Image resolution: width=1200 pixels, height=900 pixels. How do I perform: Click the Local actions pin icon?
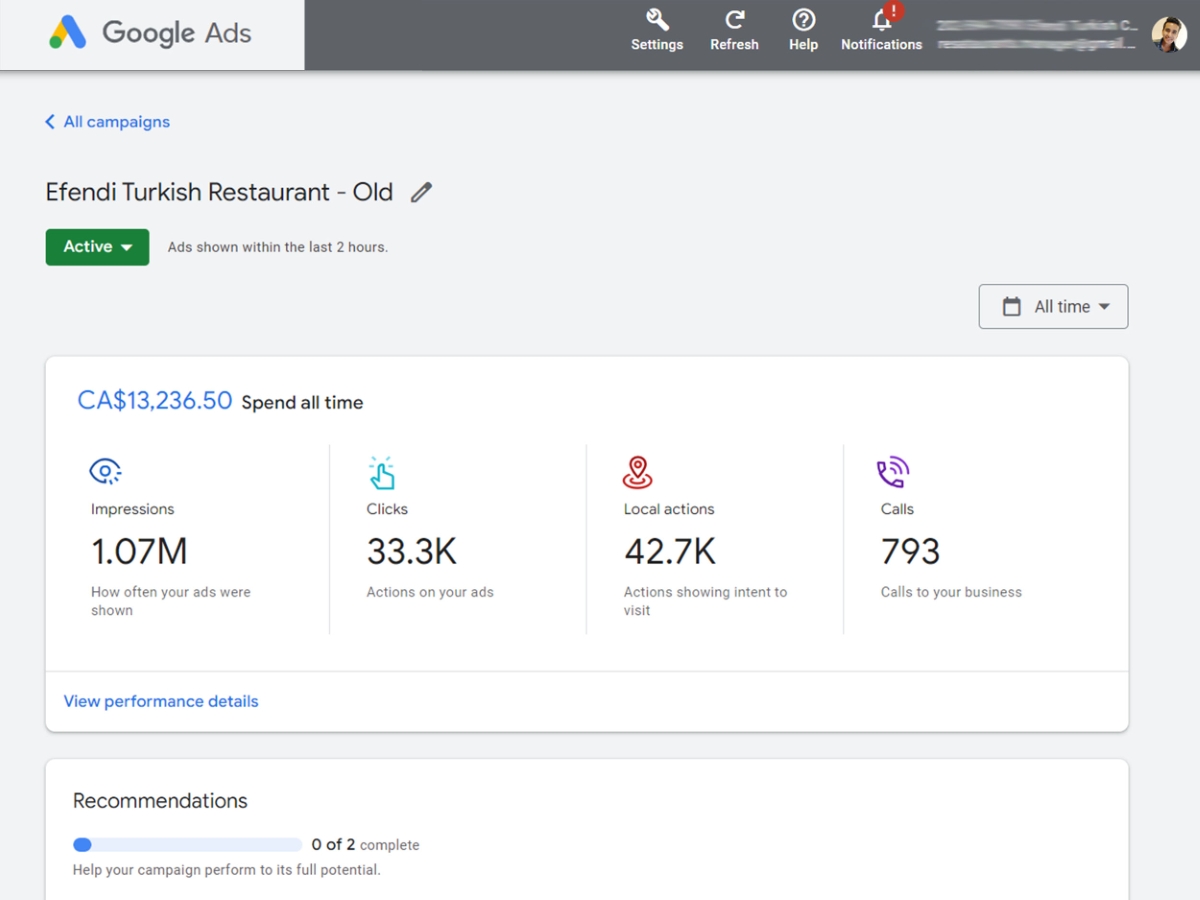(x=639, y=470)
